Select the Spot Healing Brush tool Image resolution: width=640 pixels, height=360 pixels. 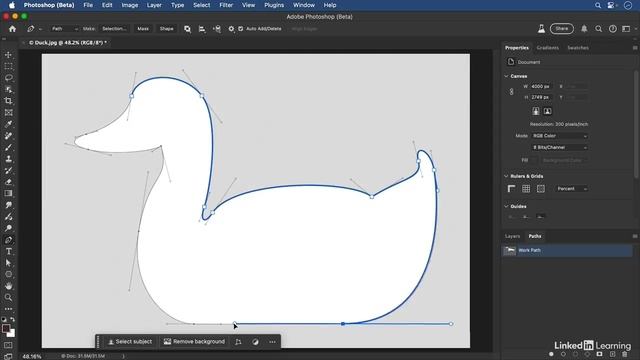8,136
